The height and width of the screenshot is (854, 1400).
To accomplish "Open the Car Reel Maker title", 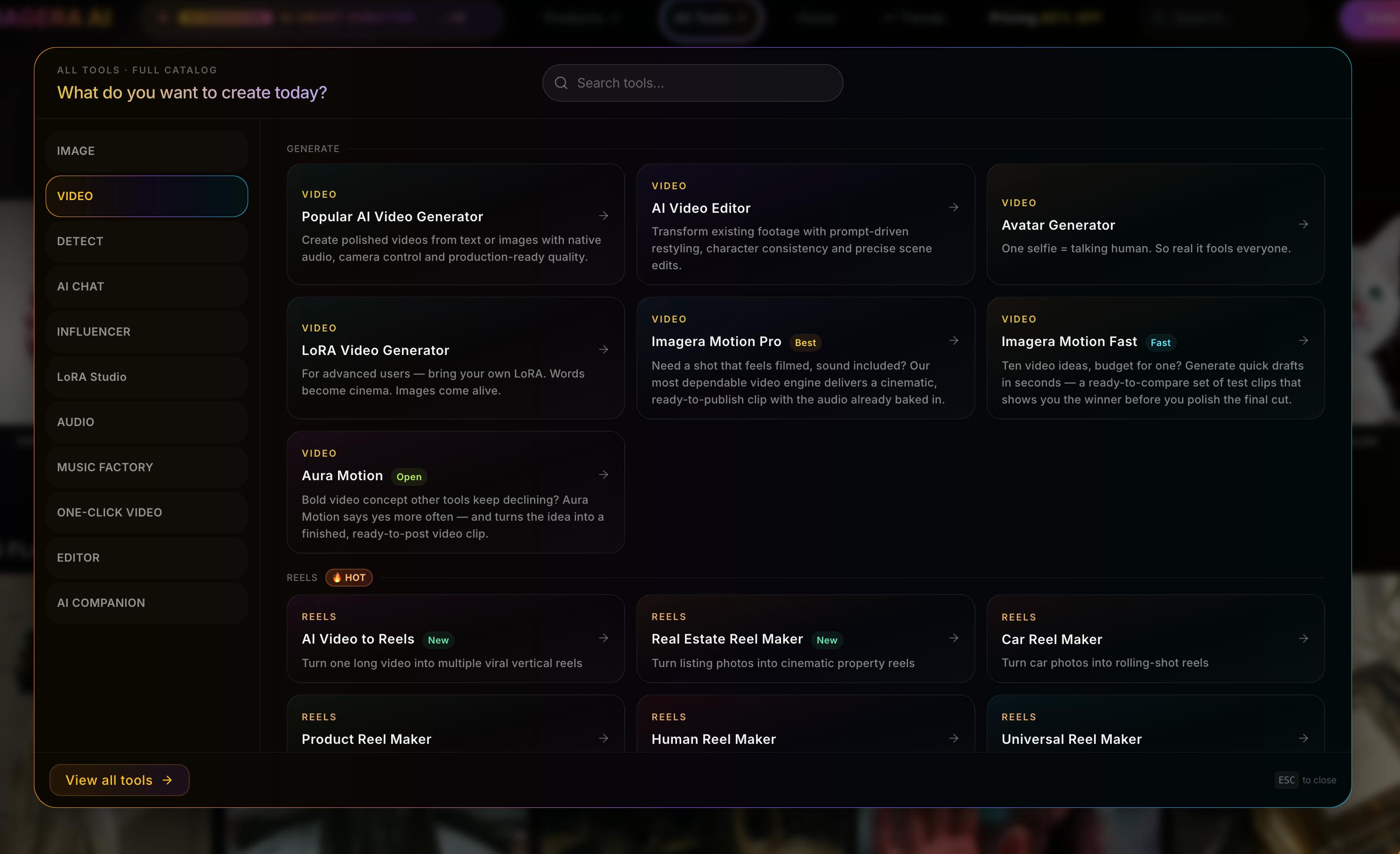I will point(1051,639).
